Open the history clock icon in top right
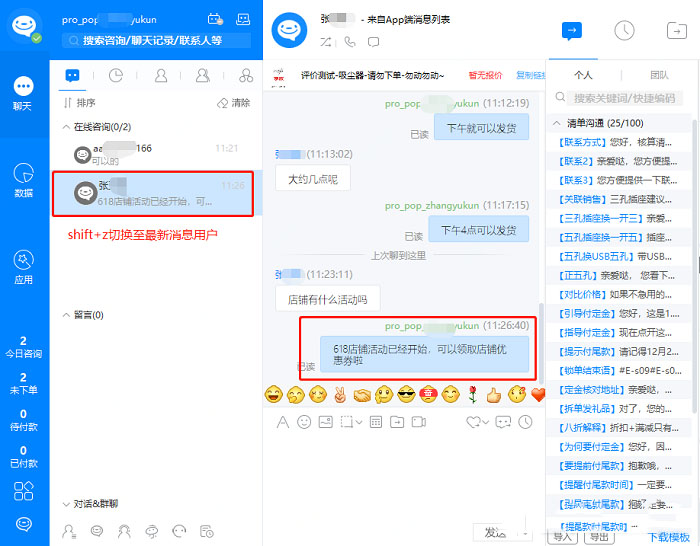Screen dimensions: 700x546 (624, 31)
